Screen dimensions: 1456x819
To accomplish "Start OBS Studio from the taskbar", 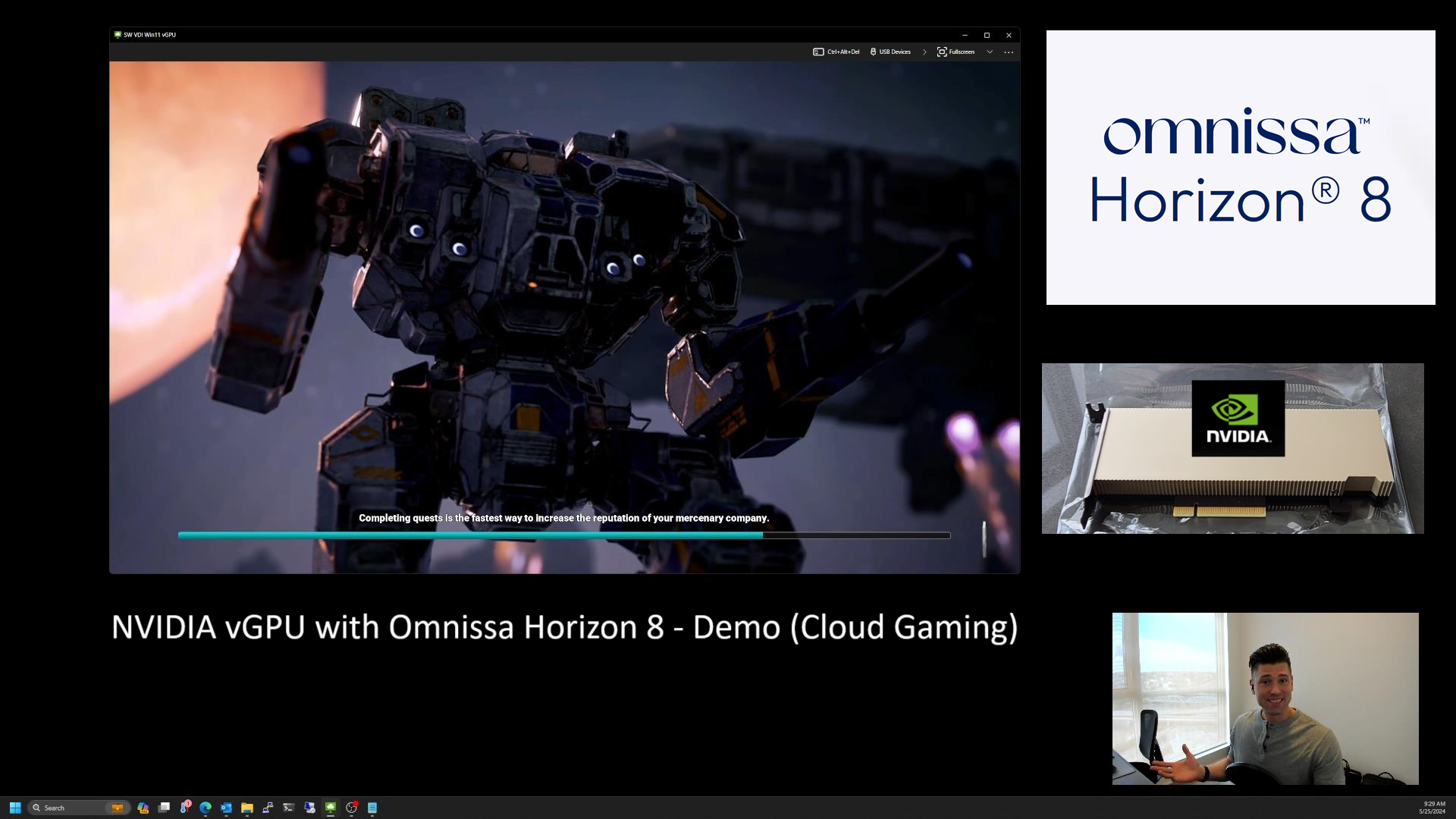I will point(352,808).
